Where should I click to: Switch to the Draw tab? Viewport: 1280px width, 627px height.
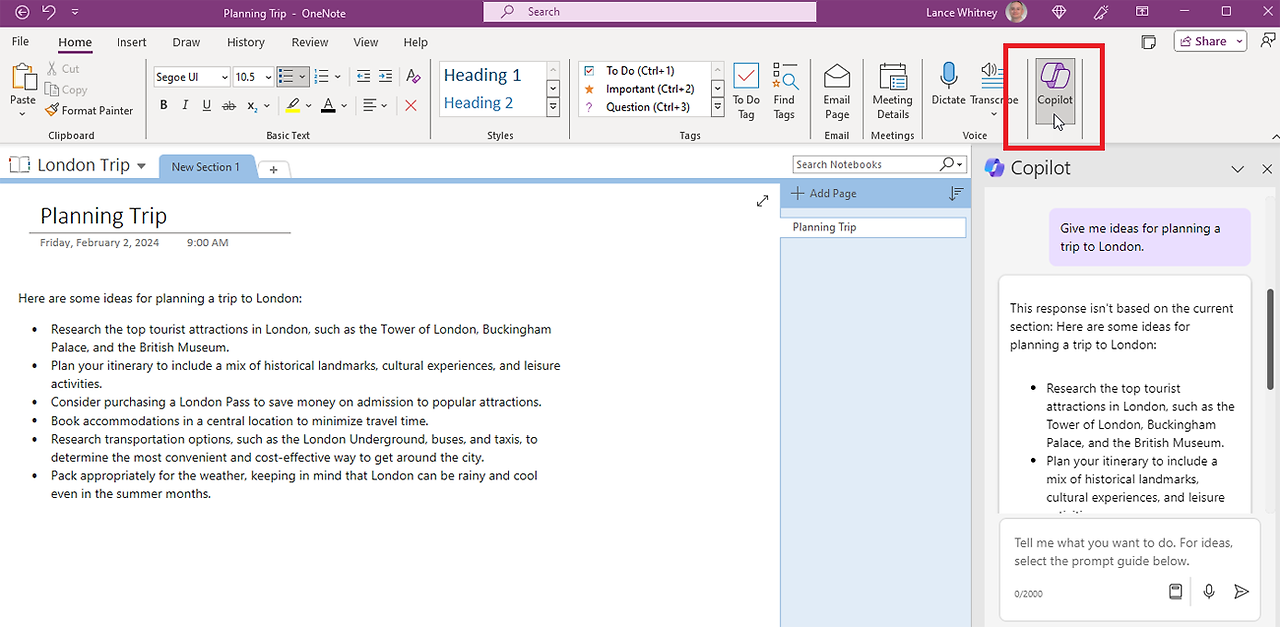coord(186,42)
